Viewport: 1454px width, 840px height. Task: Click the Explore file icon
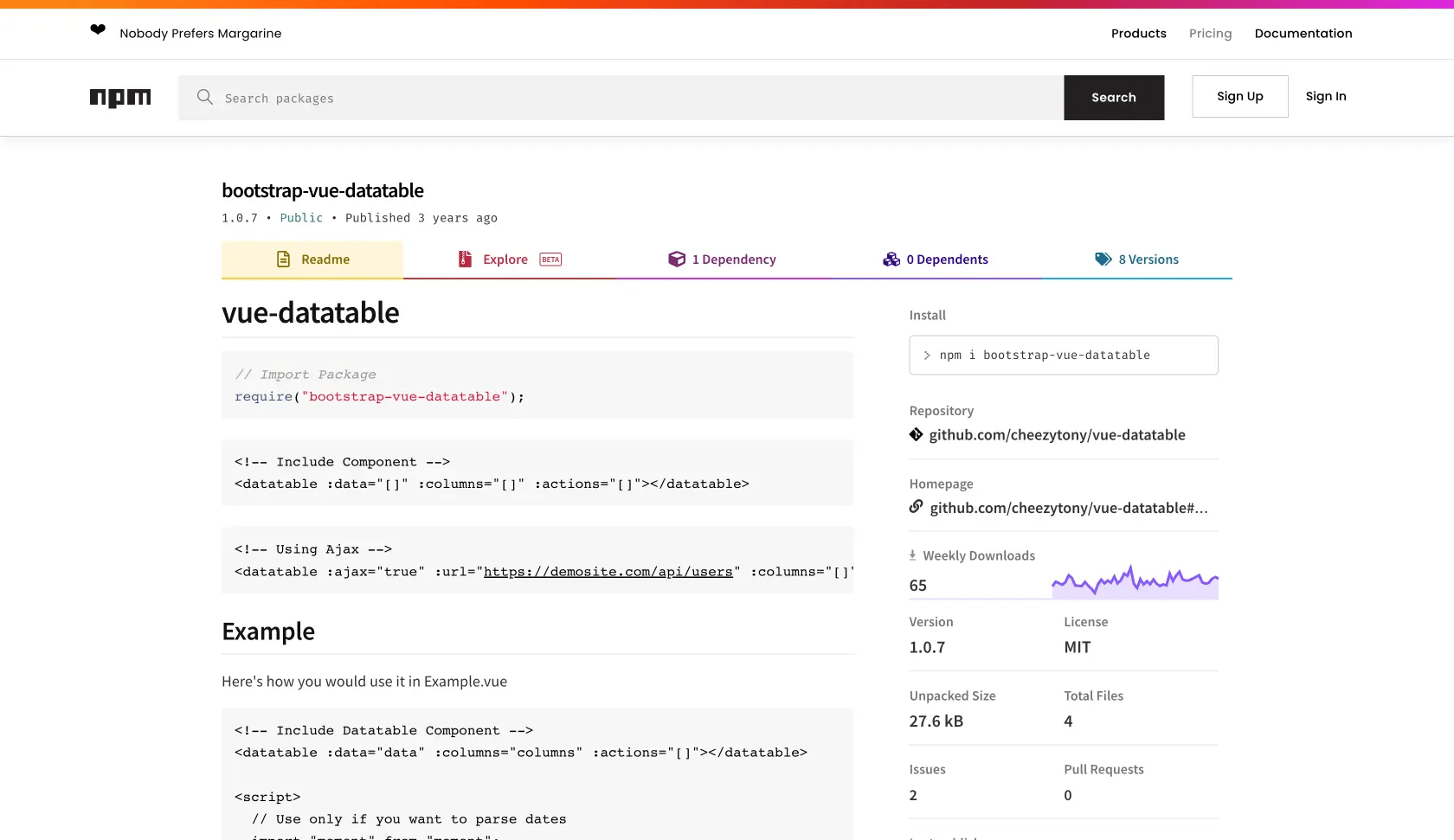pos(465,260)
